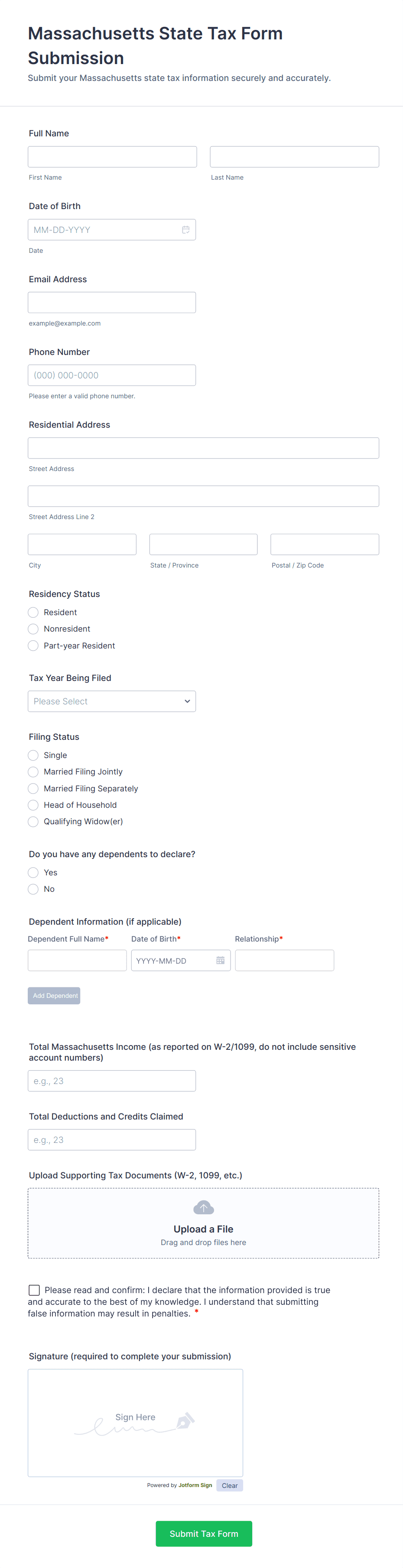Choose Part-year Resident option
The width and height of the screenshot is (403, 1568).
(33, 646)
